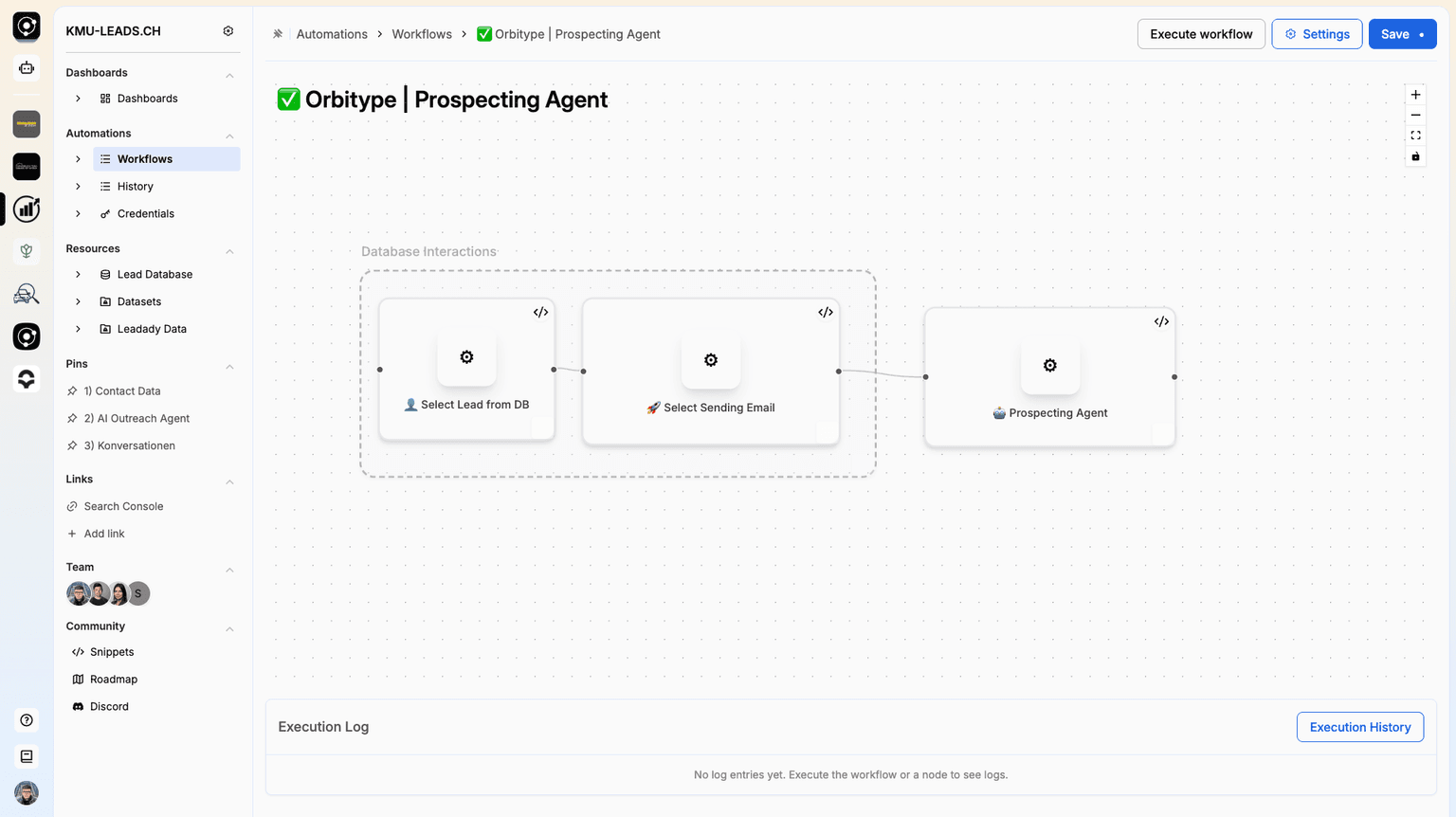Viewport: 1456px width, 817px height.
Task: Open the help question mark icon
Action: click(27, 720)
